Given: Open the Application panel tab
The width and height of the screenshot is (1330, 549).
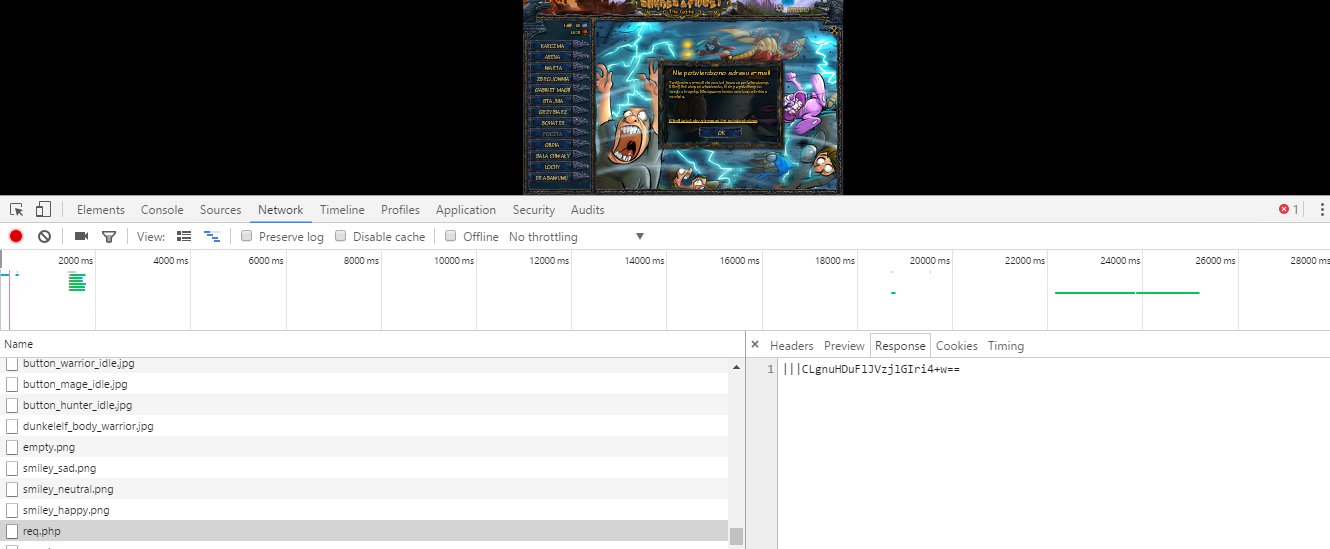Looking at the screenshot, I should point(466,210).
